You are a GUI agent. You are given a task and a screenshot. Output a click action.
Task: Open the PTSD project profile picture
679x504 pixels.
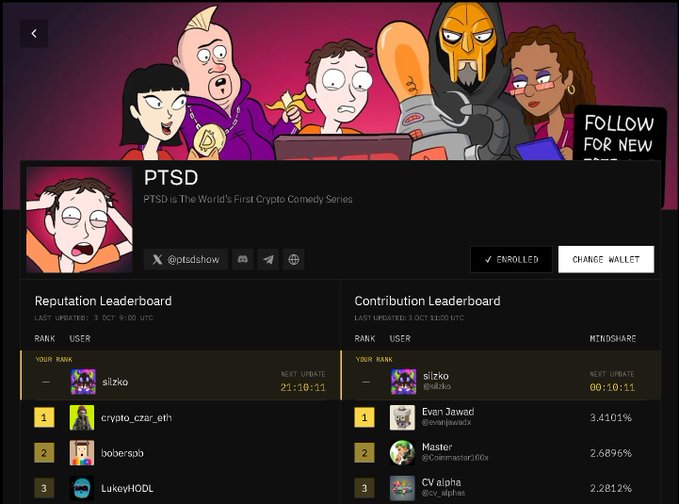(x=80, y=220)
